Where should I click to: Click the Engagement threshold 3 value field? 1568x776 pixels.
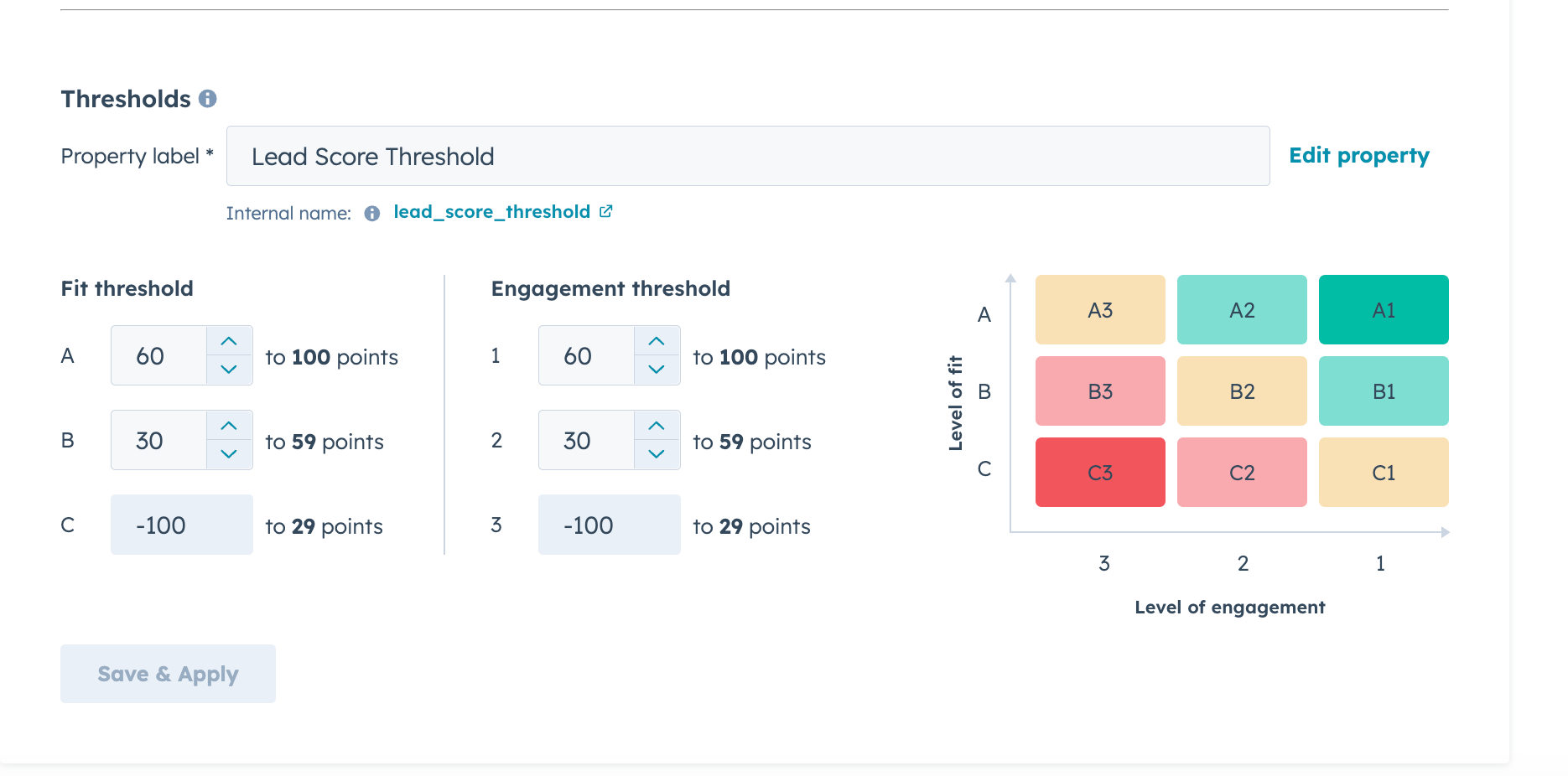tap(609, 525)
